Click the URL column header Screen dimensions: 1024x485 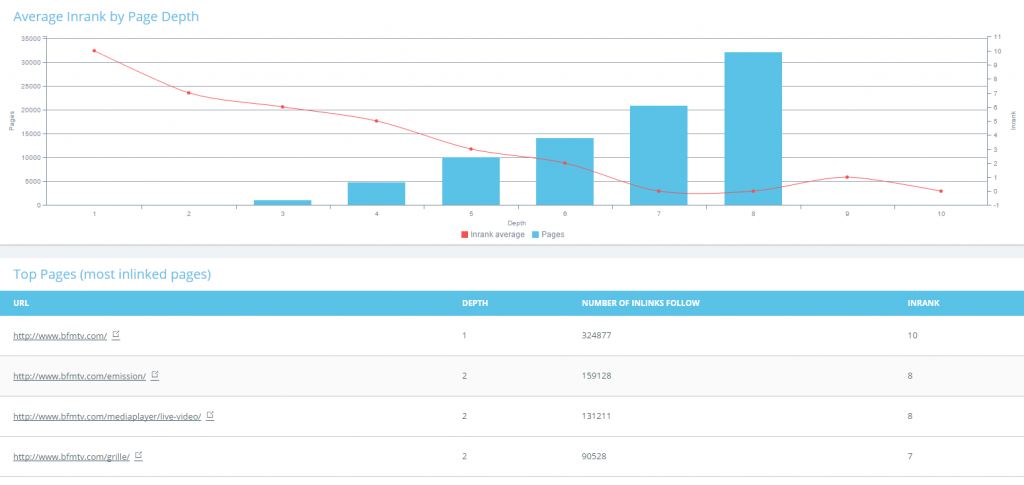pos(21,304)
